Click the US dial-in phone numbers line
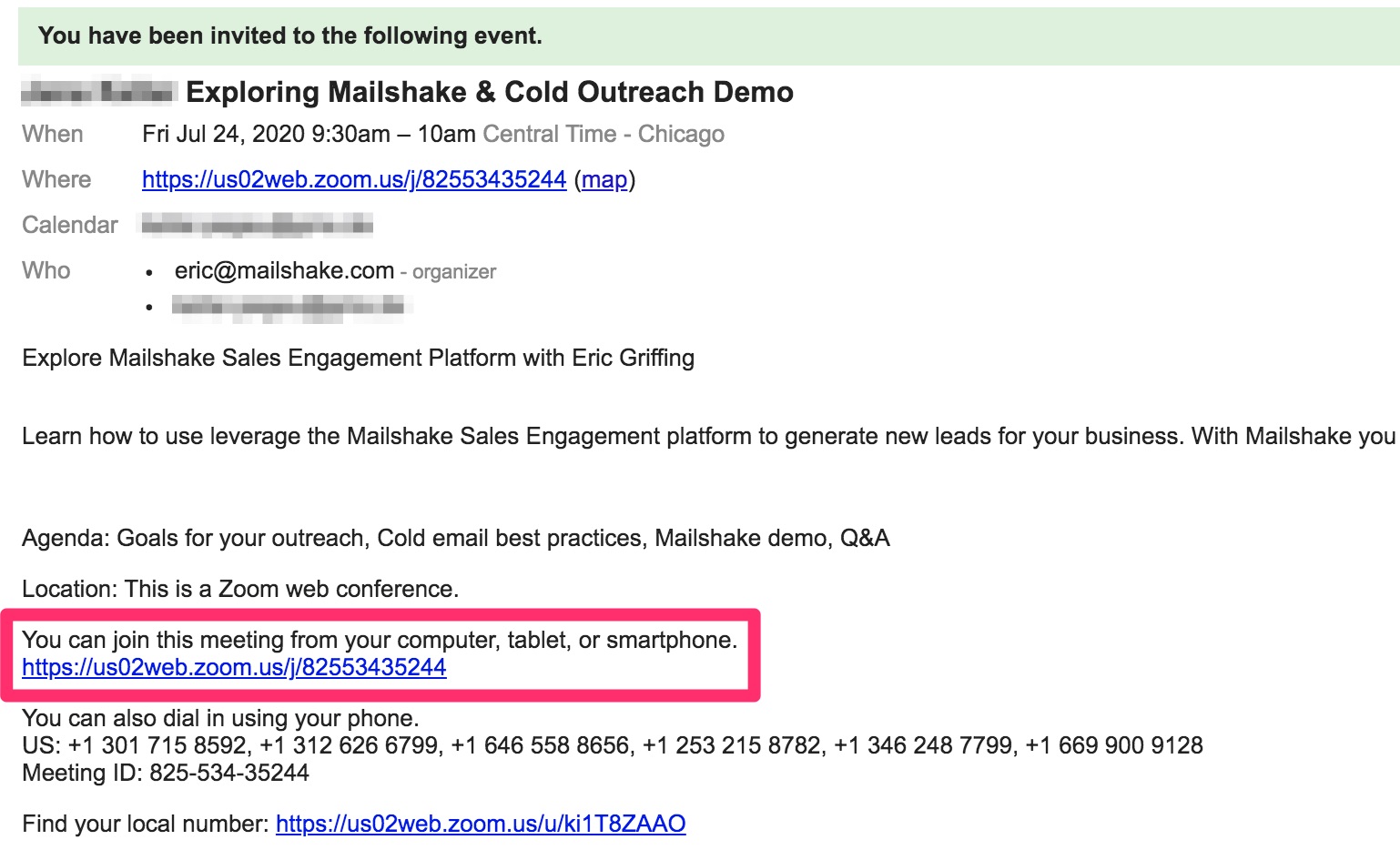The width and height of the screenshot is (1400, 850). point(613,745)
